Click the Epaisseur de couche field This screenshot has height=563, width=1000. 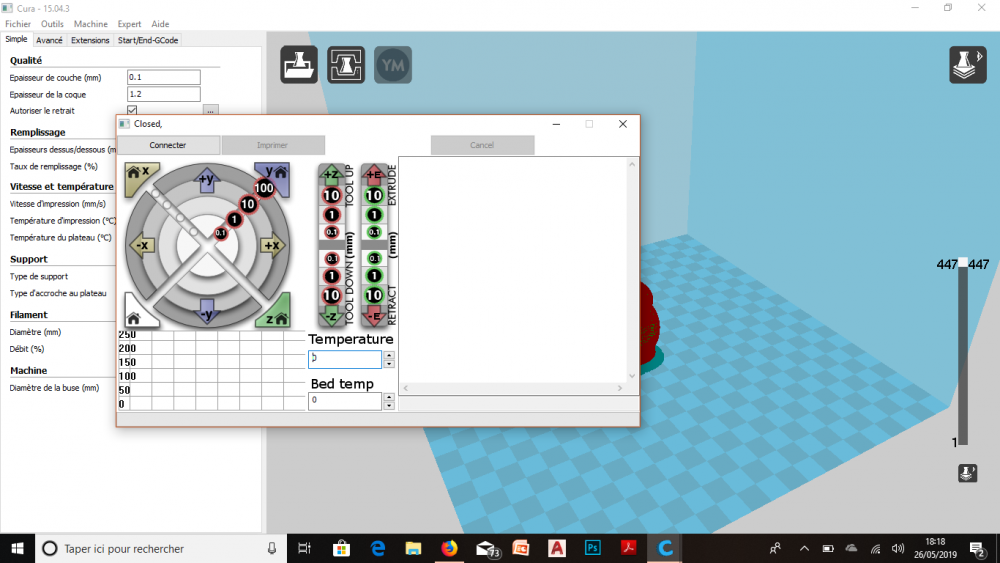pyautogui.click(x=164, y=77)
